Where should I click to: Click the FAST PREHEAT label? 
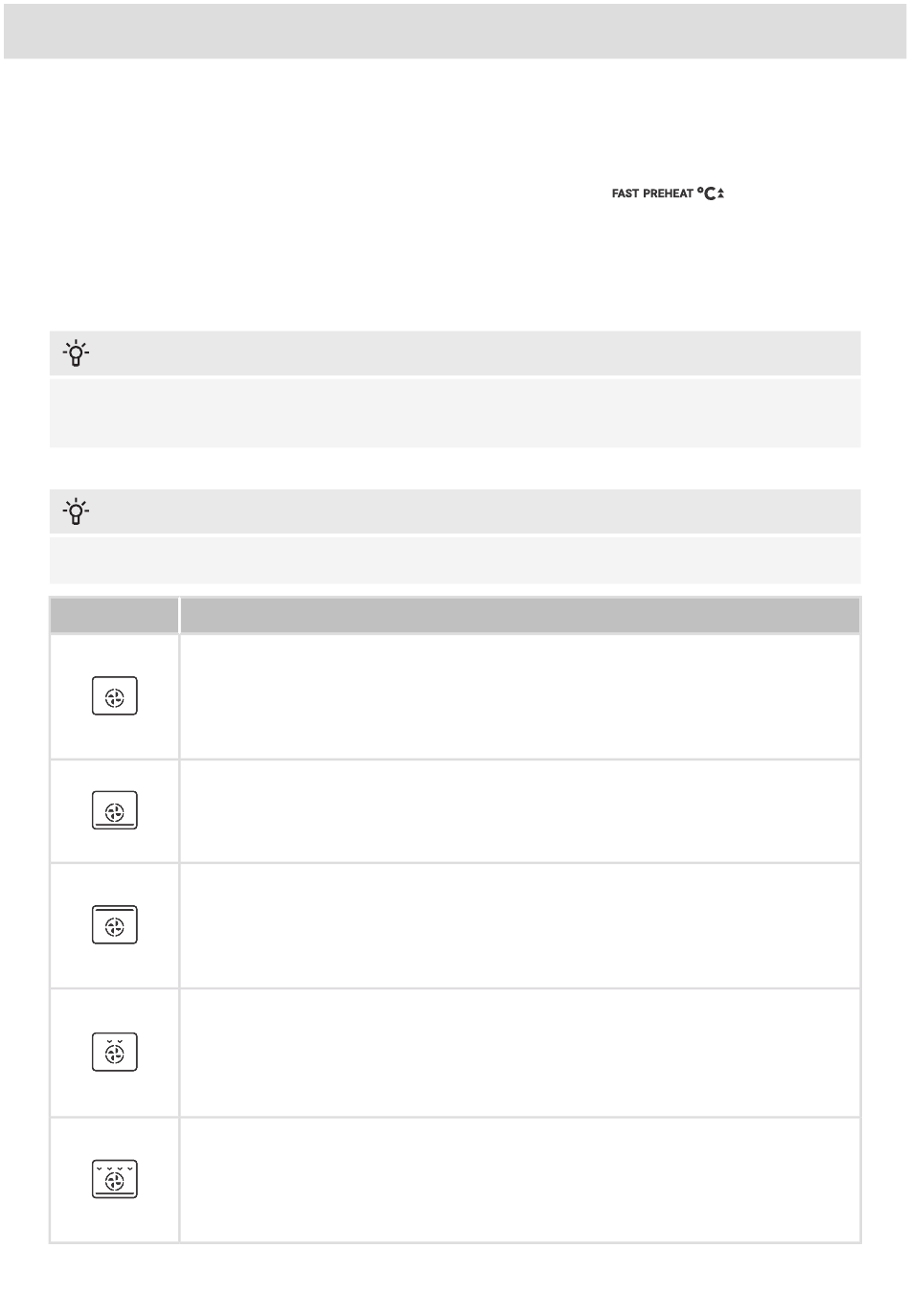652,193
